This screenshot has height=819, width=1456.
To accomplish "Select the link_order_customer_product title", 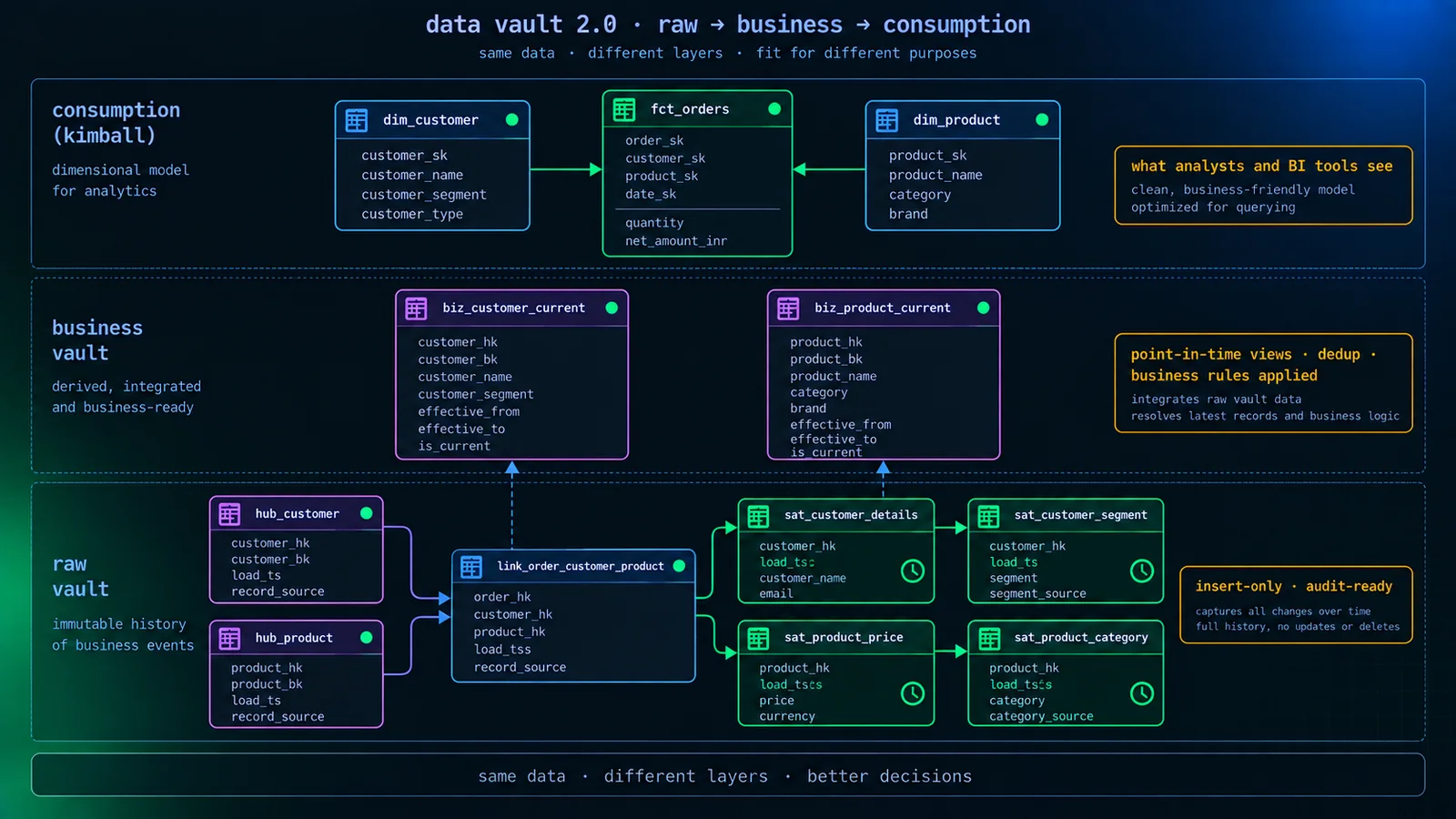I will 581,566.
